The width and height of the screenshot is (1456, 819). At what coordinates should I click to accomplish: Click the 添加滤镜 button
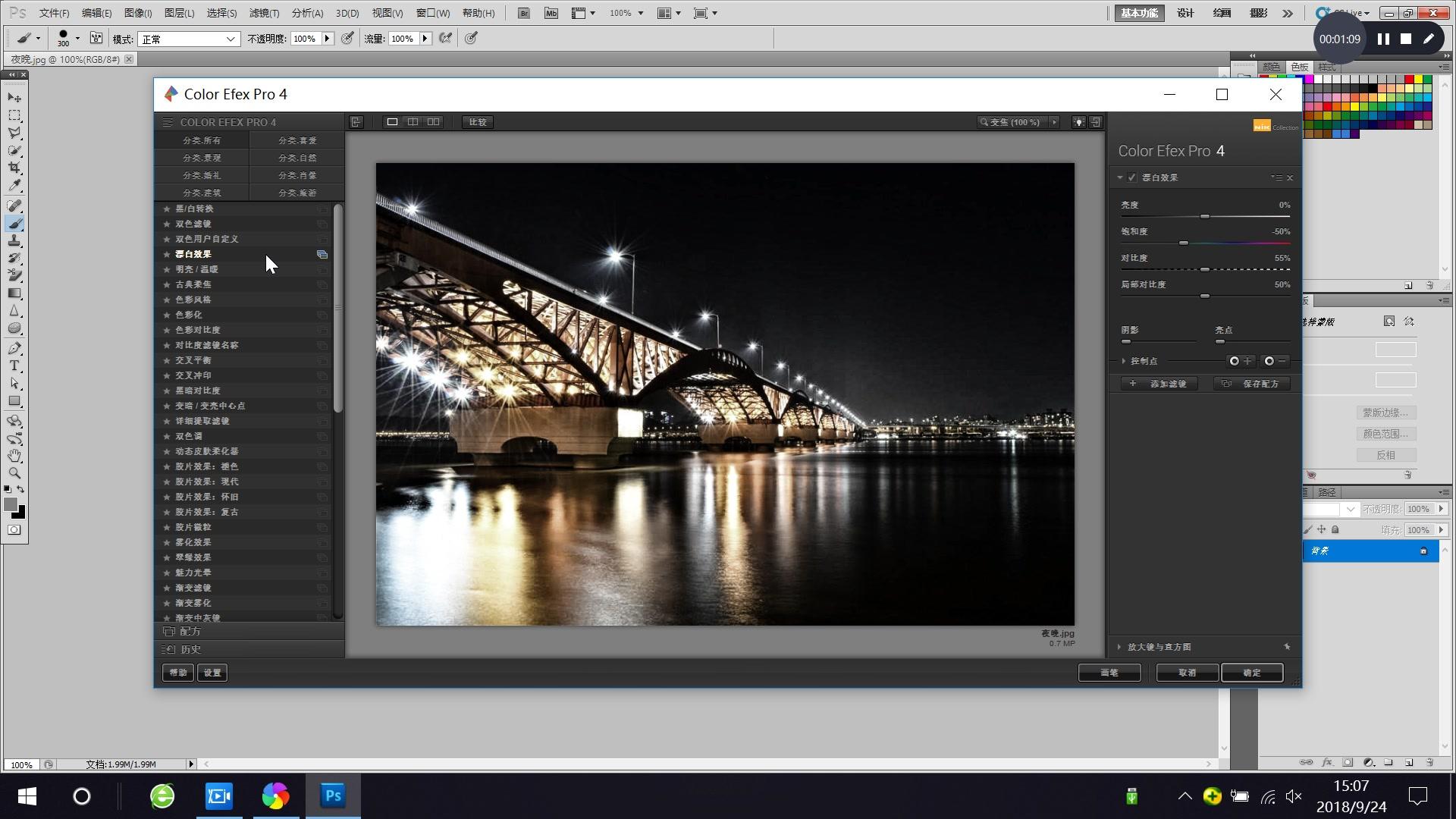click(x=1159, y=384)
